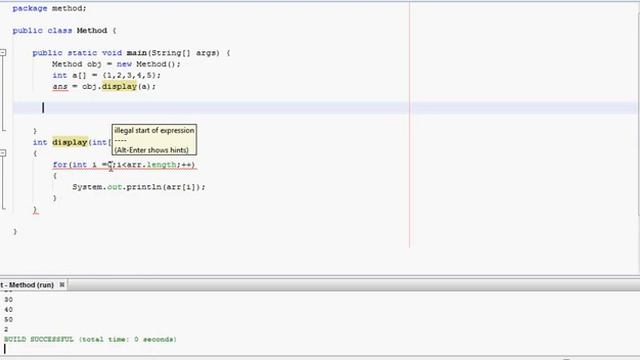The image size is (640, 360).
Task: Click the 'public static void main' line
Action: coord(131,53)
